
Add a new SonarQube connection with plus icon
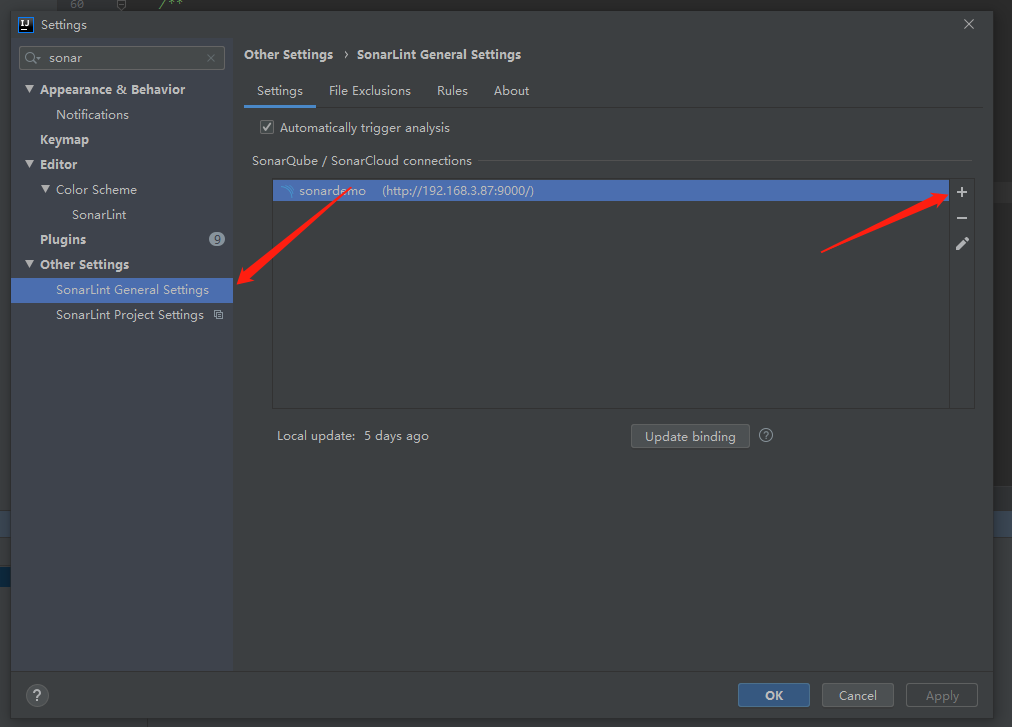(x=962, y=192)
